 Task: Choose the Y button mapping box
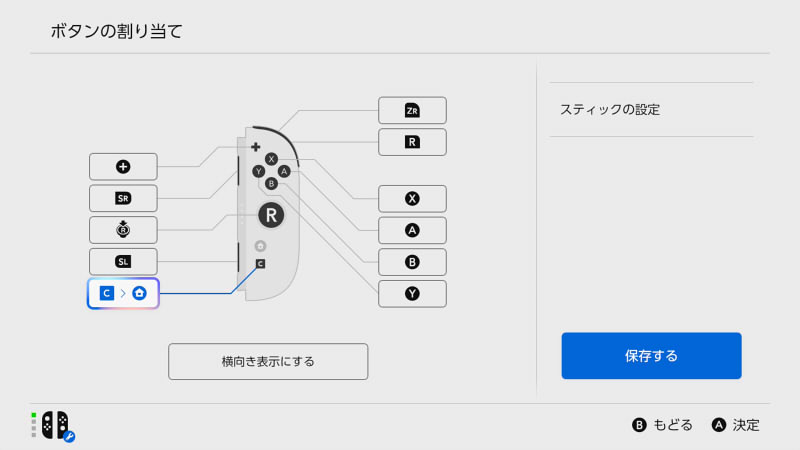point(412,293)
